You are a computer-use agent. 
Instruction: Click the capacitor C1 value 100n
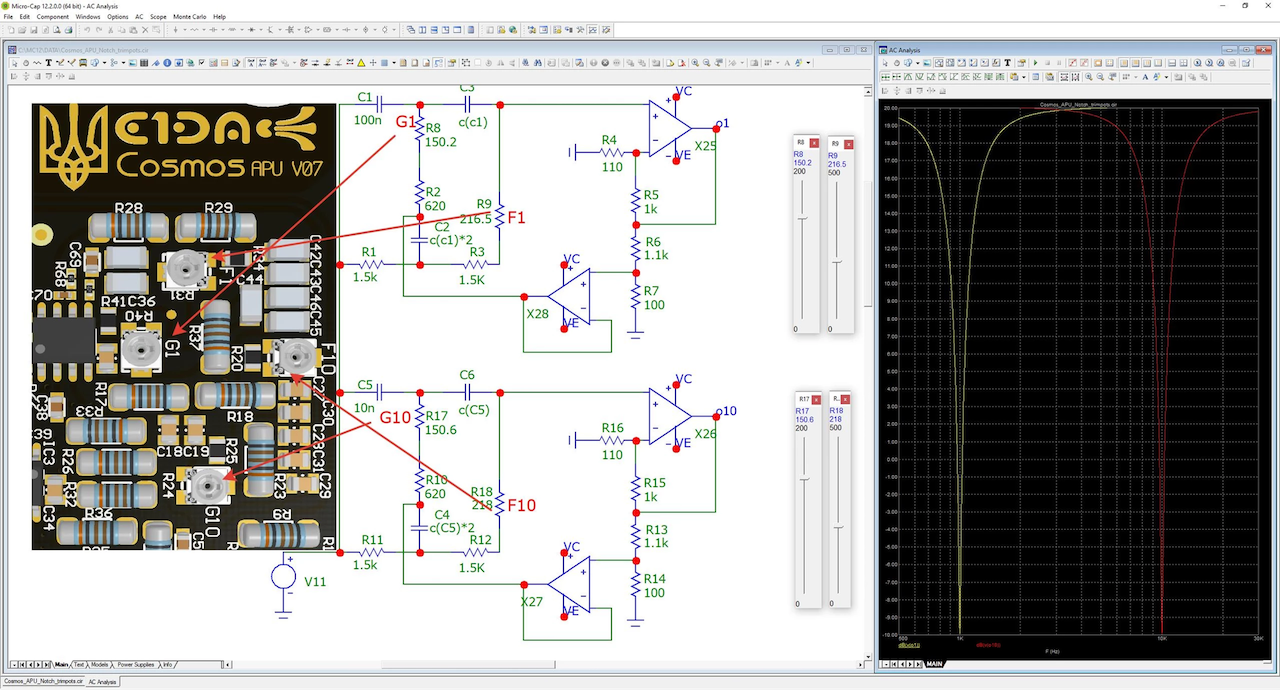pyautogui.click(x=367, y=119)
